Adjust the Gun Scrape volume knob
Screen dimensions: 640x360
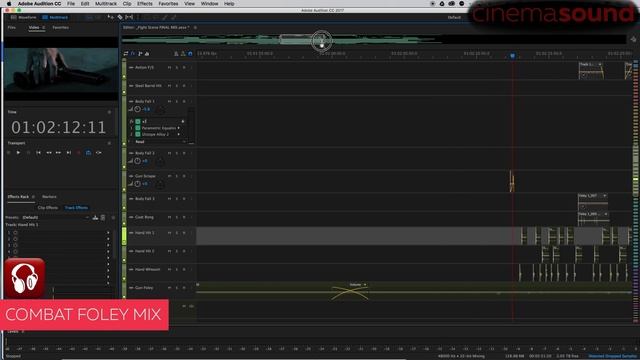(138, 184)
